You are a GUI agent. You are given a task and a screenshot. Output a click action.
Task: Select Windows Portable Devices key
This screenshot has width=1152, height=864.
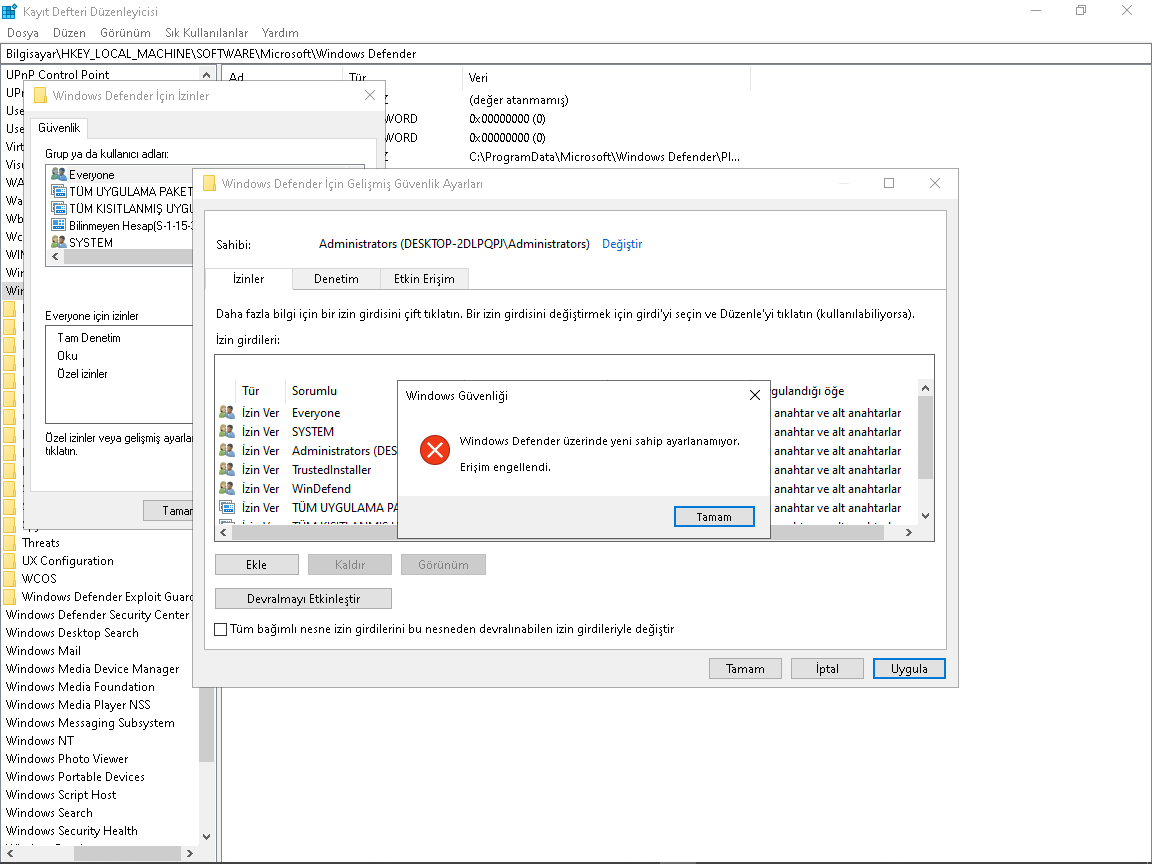tap(75, 777)
